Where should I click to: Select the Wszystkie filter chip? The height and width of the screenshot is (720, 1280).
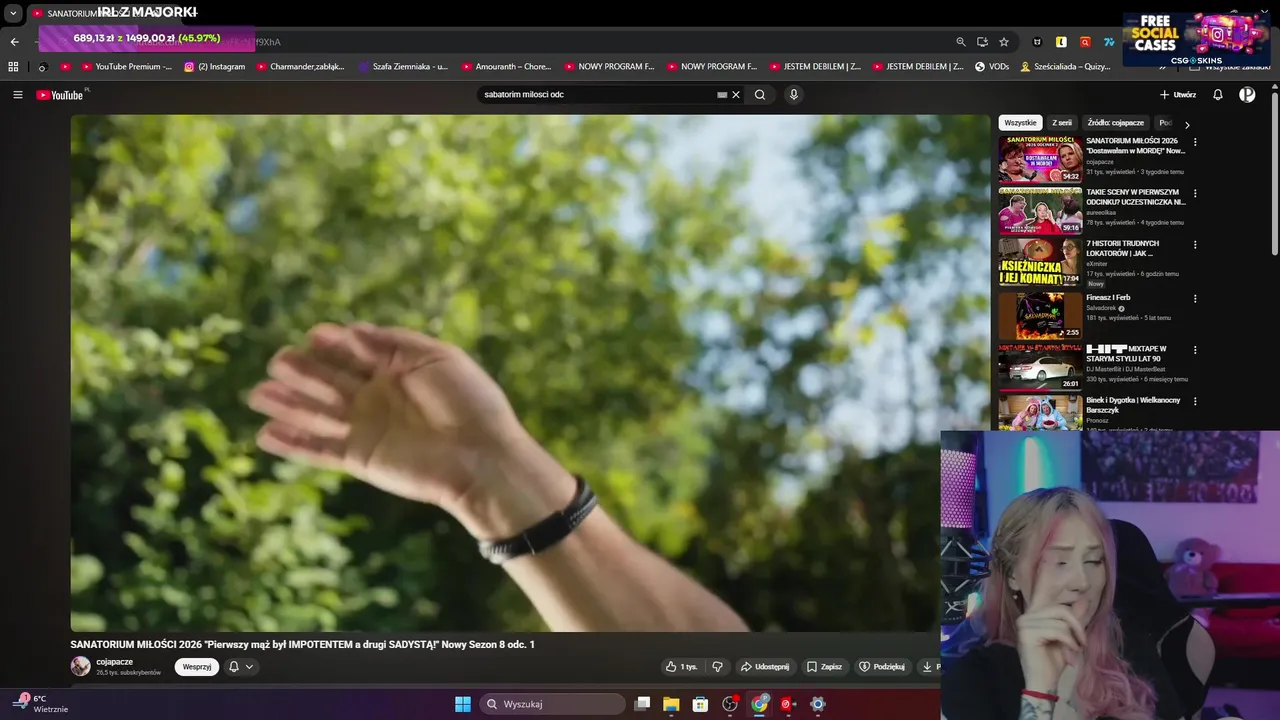click(x=1021, y=123)
